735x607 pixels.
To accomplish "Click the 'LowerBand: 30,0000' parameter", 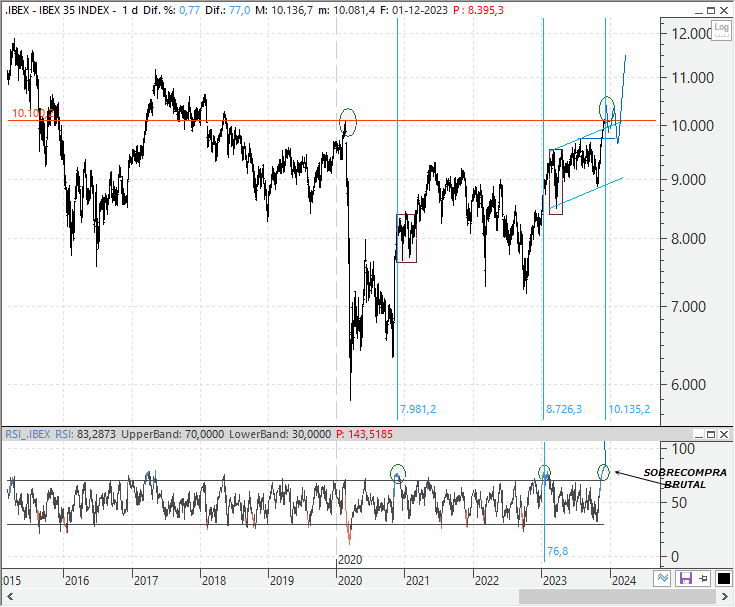I will click(x=280, y=434).
